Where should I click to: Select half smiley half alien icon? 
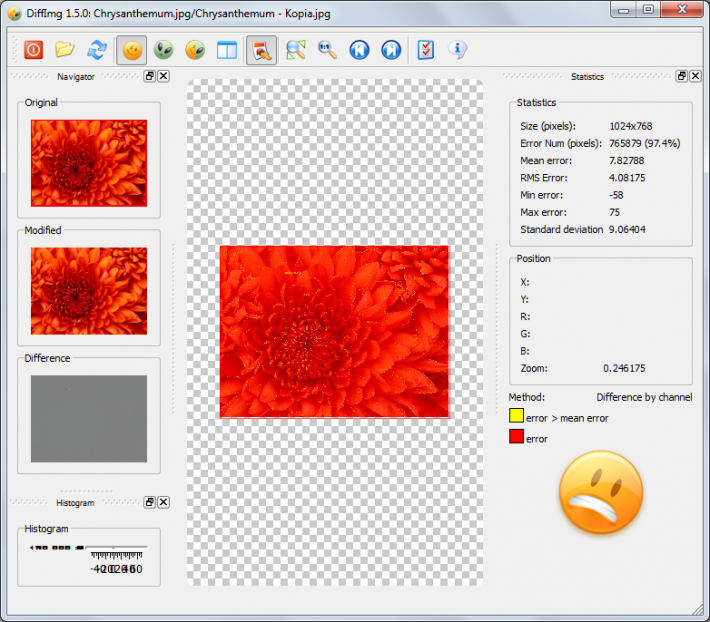(x=195, y=50)
